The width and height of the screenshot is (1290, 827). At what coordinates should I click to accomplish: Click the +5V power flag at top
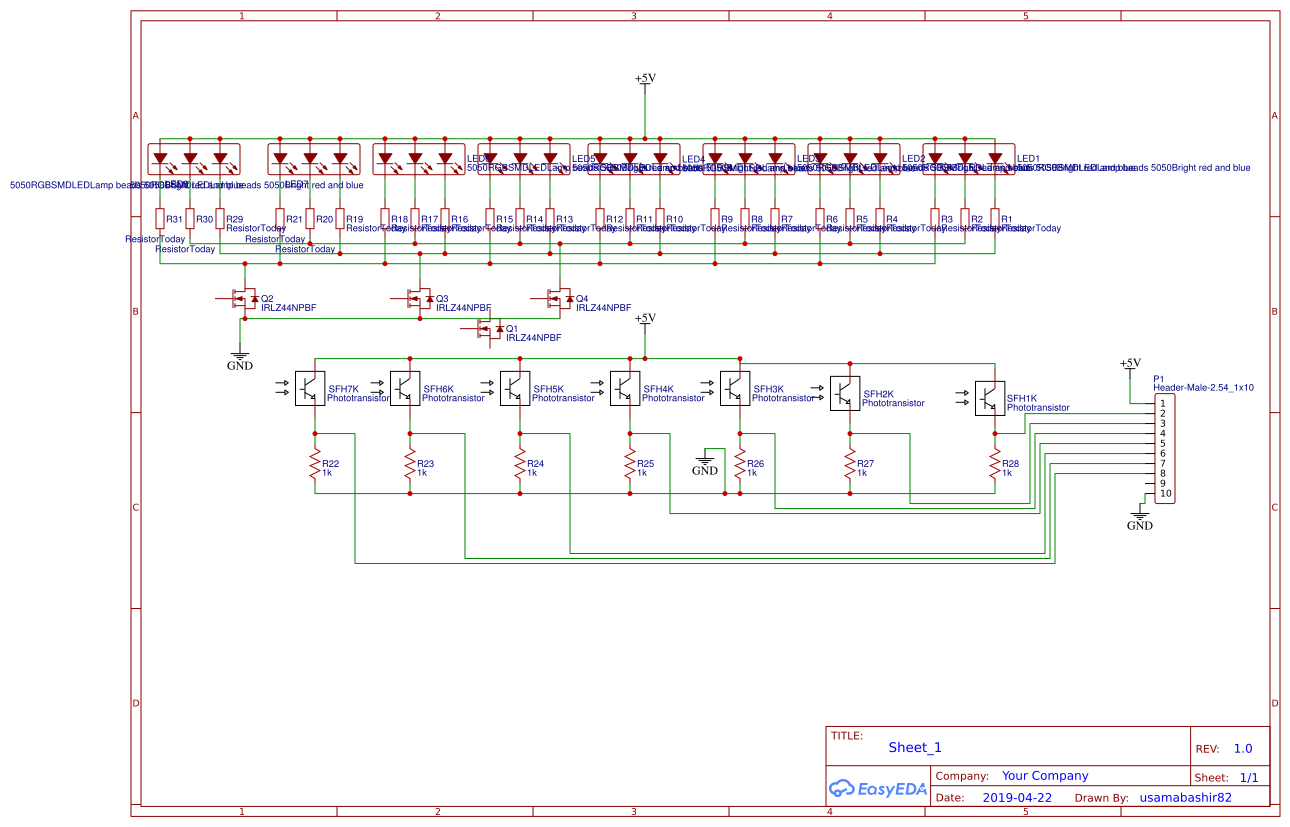pyautogui.click(x=645, y=80)
